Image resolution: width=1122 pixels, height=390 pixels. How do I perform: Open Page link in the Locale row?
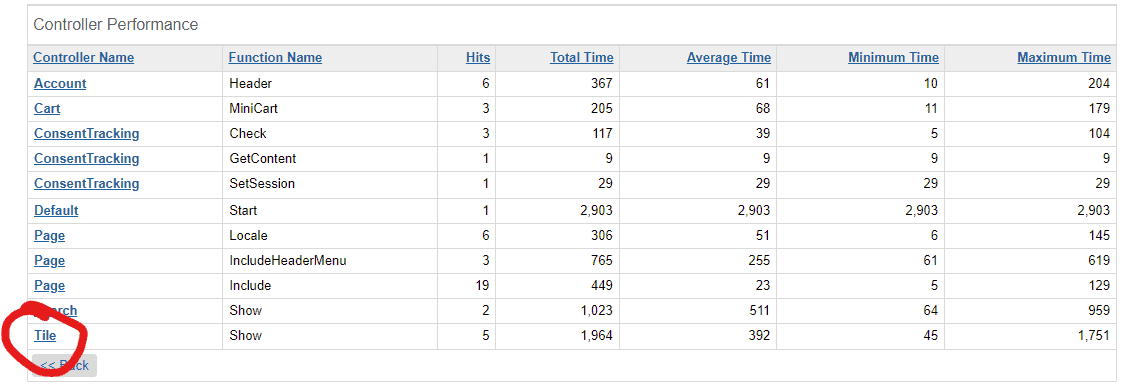click(49, 236)
